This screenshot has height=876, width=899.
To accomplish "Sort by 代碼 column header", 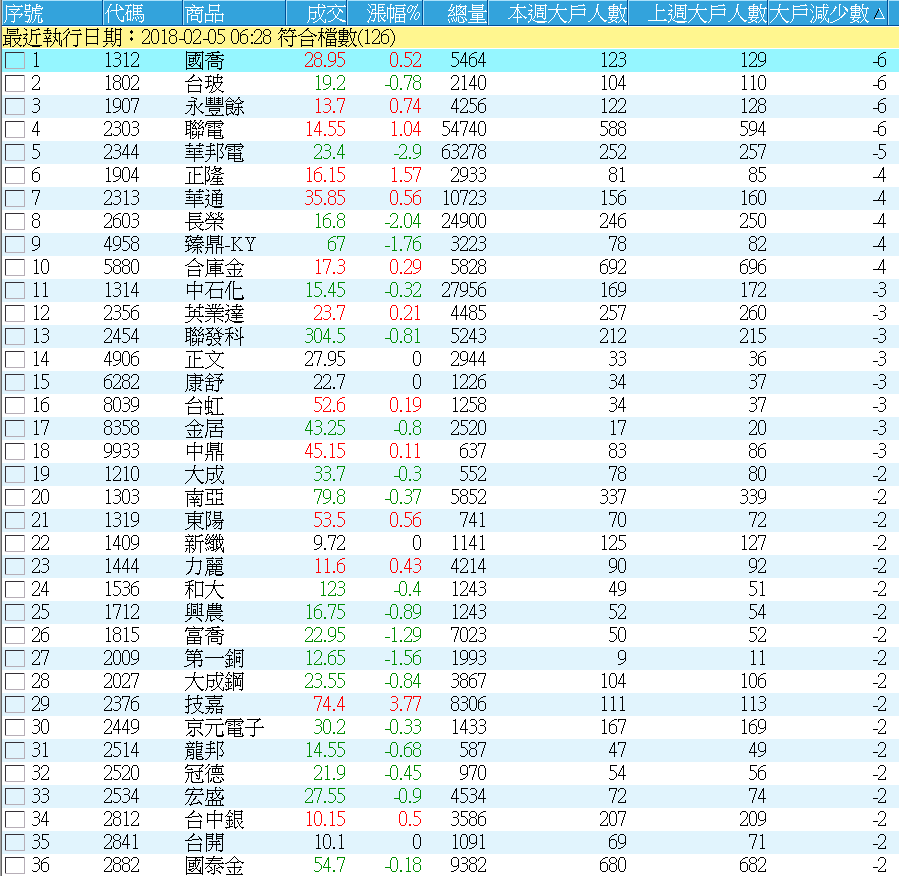I will pos(143,13).
